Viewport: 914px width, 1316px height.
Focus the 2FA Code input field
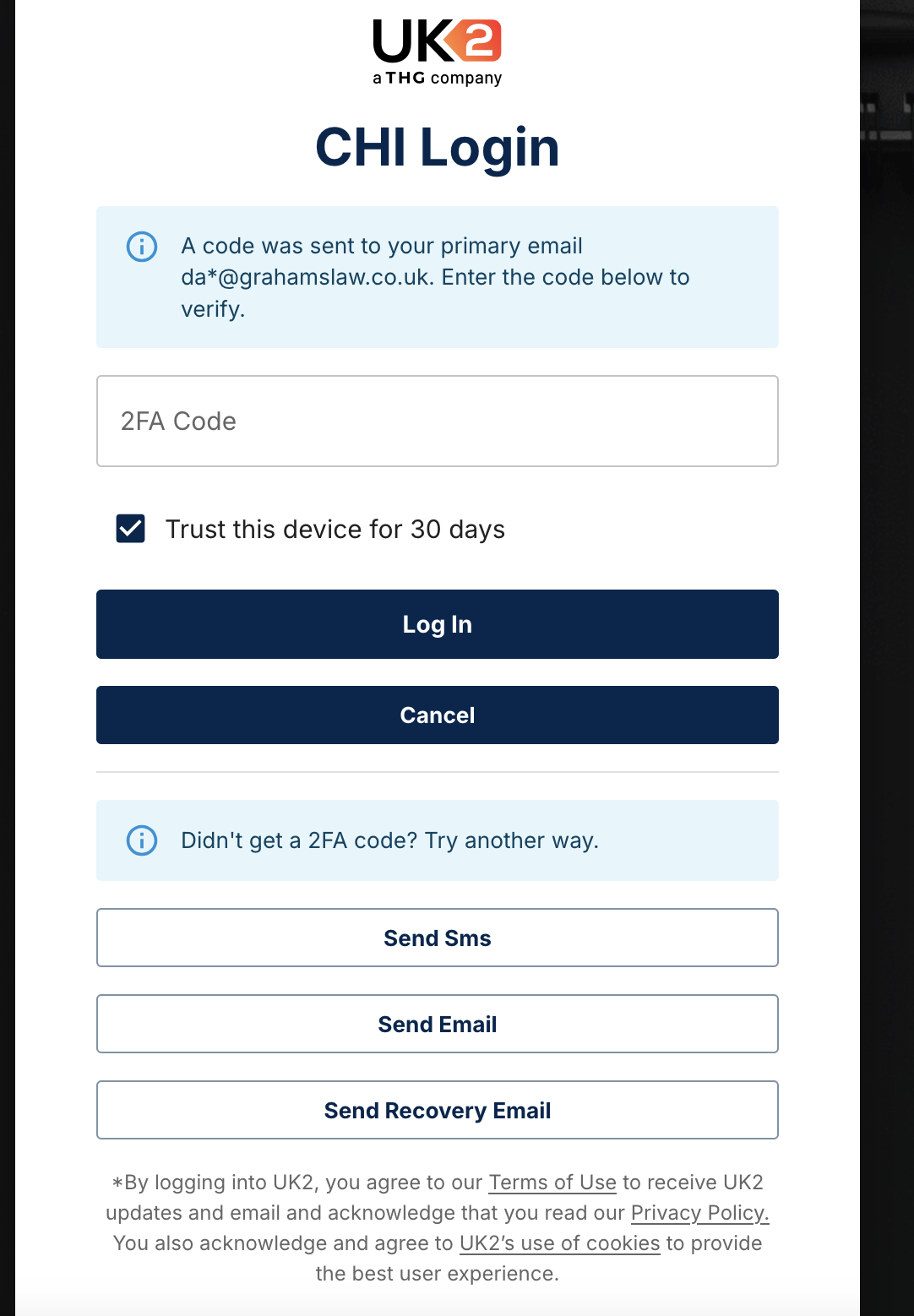437,421
